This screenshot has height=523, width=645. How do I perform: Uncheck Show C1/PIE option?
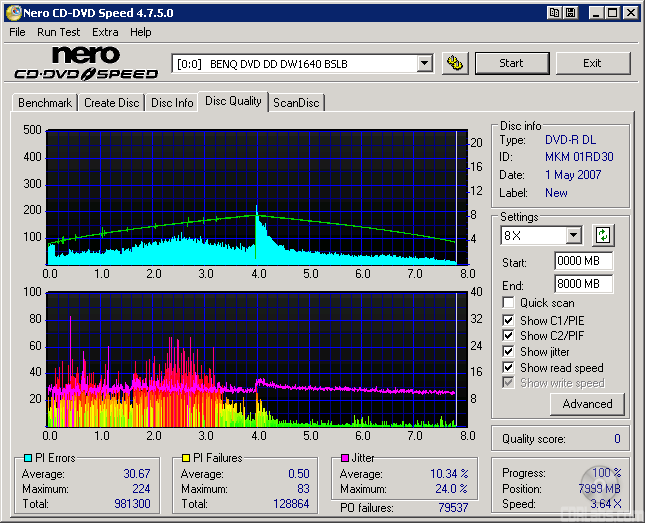point(509,320)
